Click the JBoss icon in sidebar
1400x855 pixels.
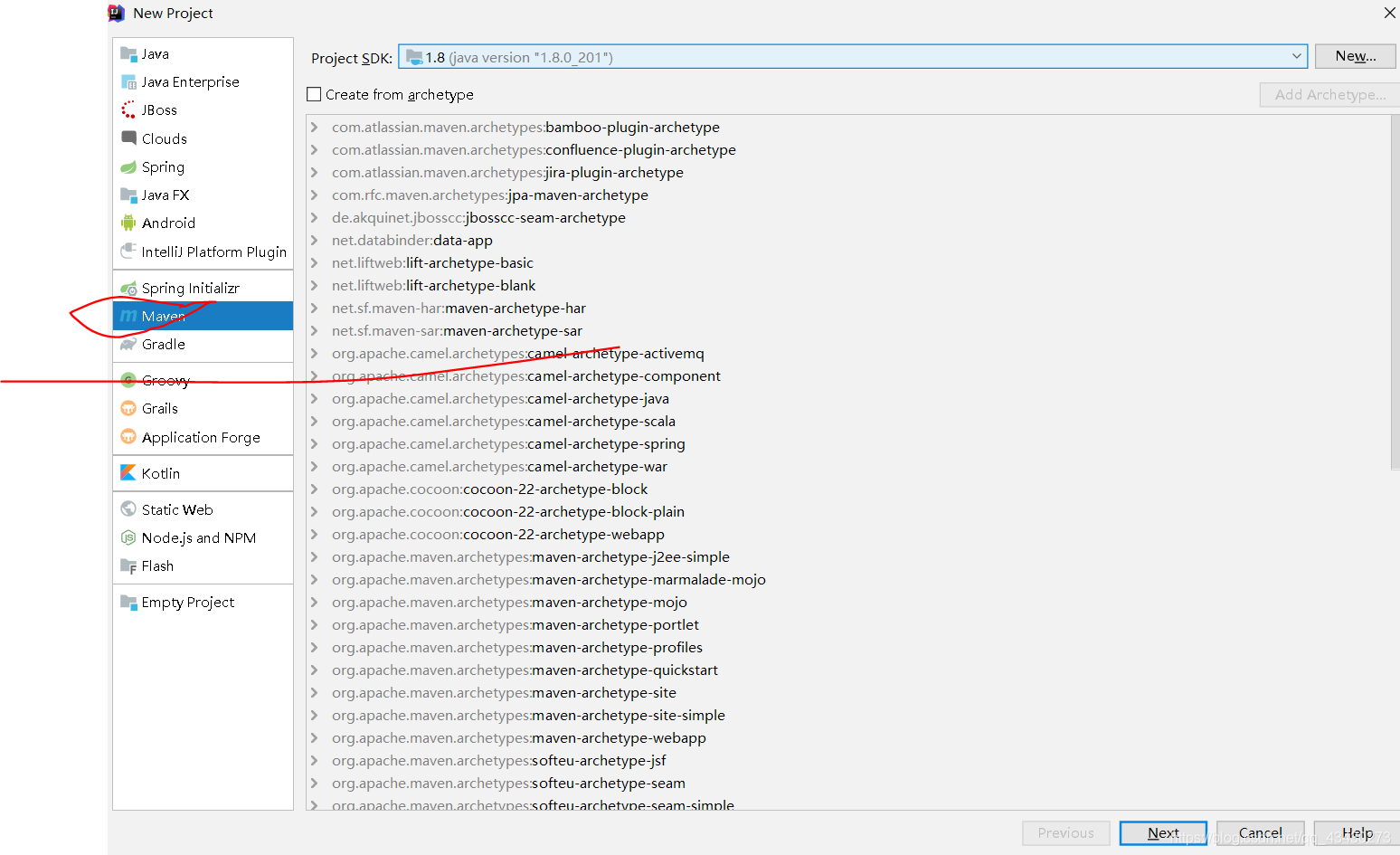(x=128, y=110)
